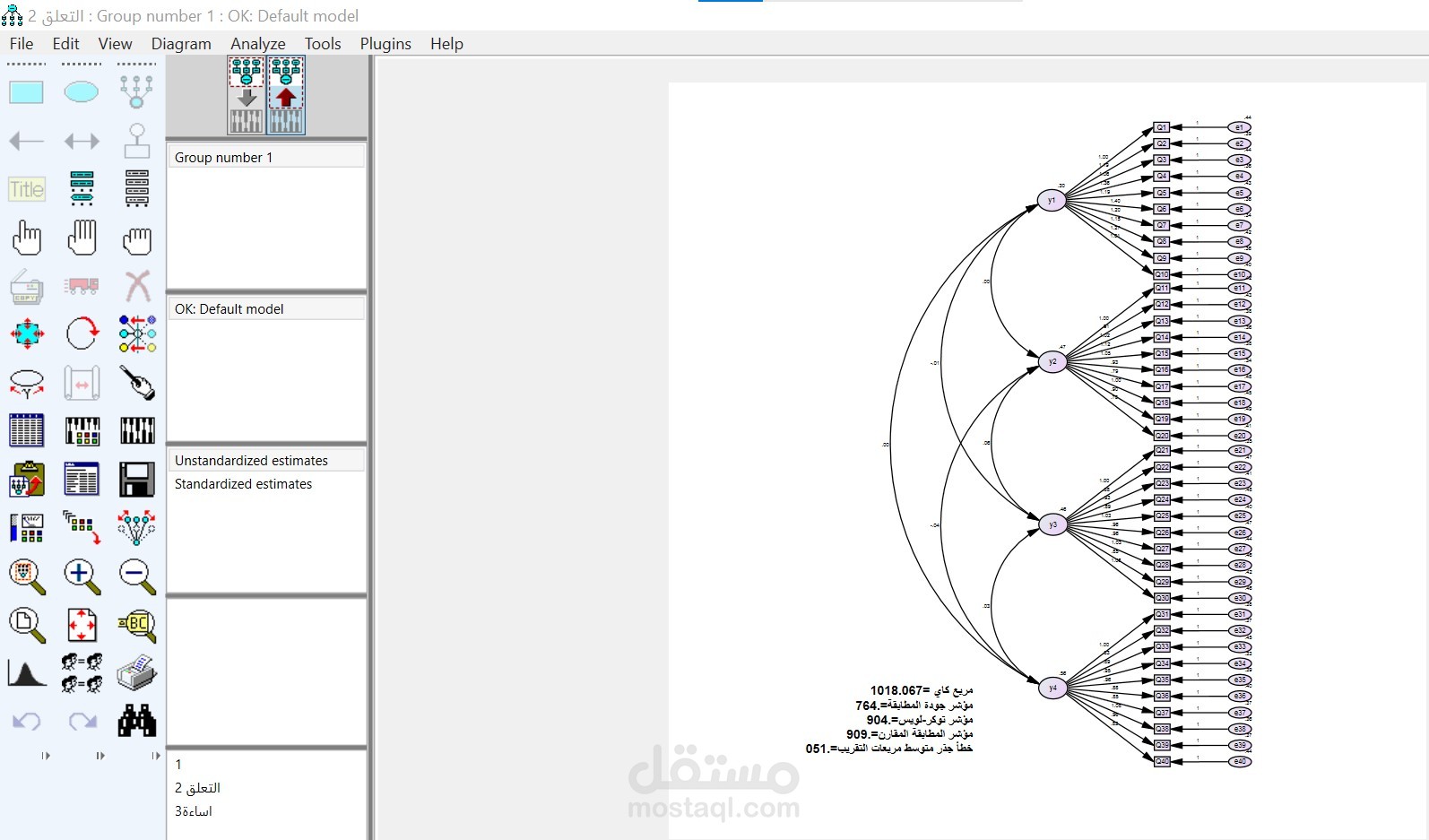
Task: Click the undo arrow tool
Action: click(x=26, y=721)
